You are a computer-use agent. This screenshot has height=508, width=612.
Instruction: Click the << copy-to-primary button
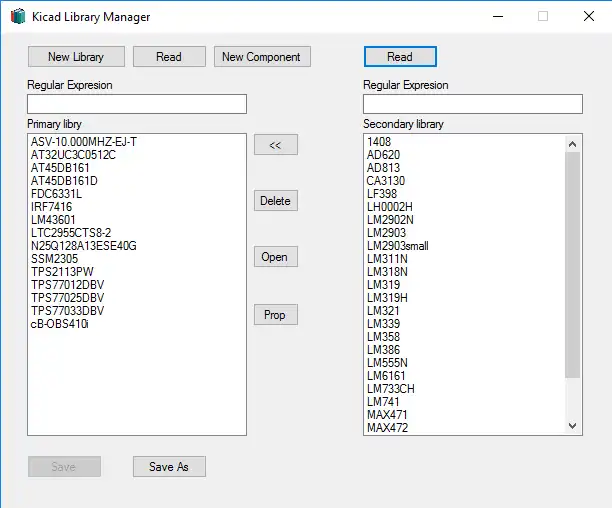tap(276, 145)
